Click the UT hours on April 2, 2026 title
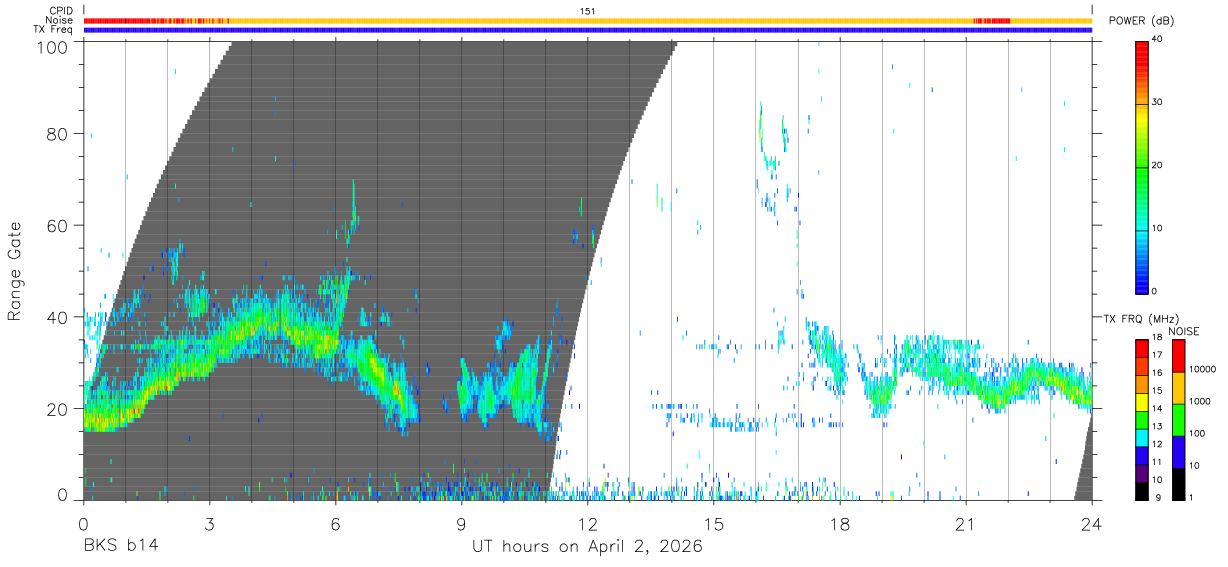Image resolution: width=1228 pixels, height=567 pixels. coord(587,546)
